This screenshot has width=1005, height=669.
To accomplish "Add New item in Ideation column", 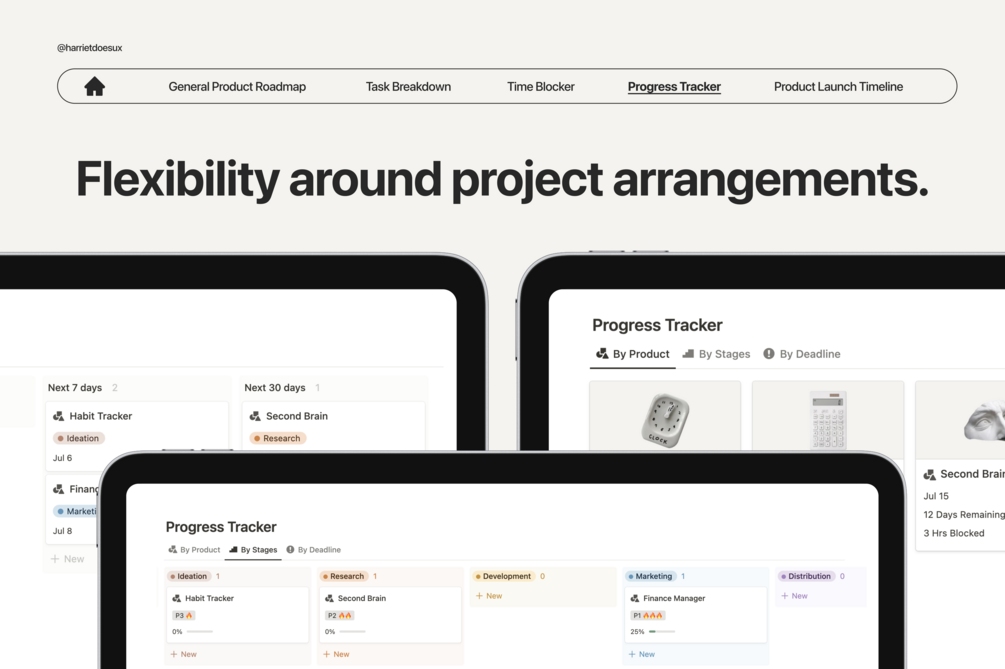I will [x=183, y=654].
